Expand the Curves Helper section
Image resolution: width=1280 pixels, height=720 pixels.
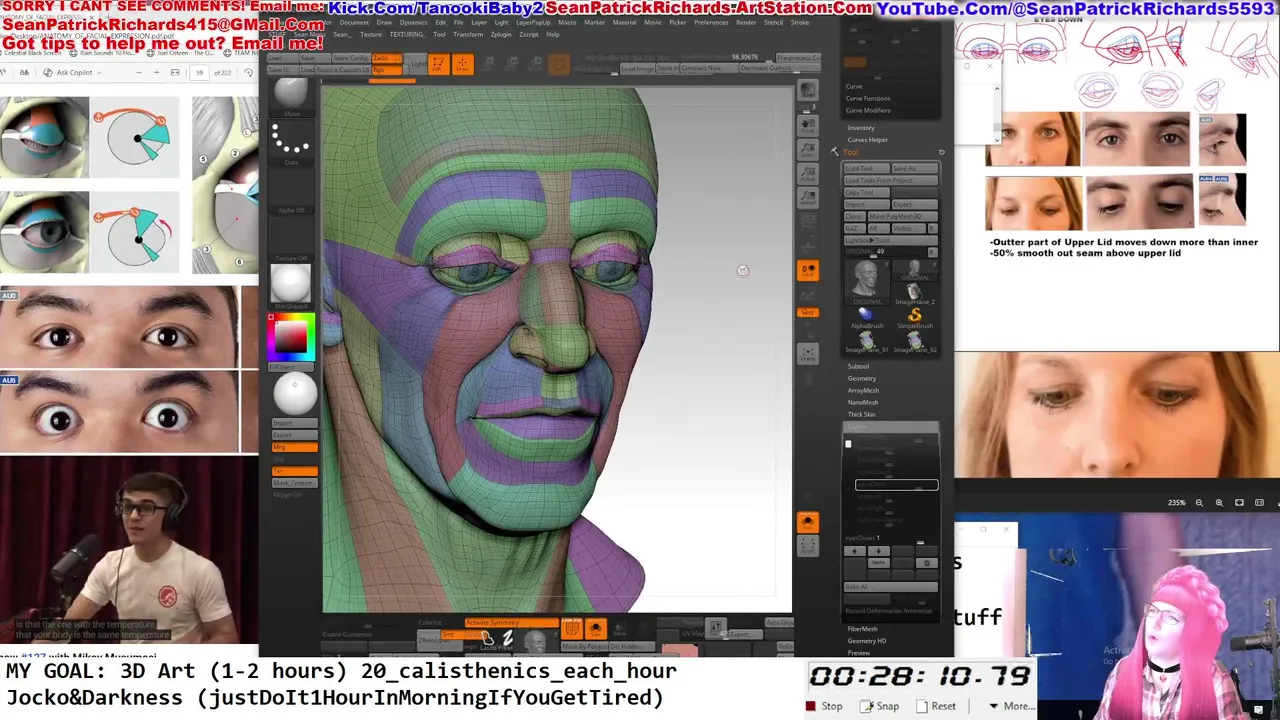click(867, 140)
